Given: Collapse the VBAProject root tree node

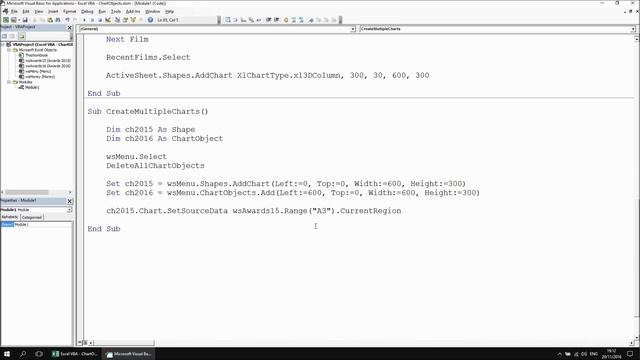Looking at the screenshot, I should point(3,44).
